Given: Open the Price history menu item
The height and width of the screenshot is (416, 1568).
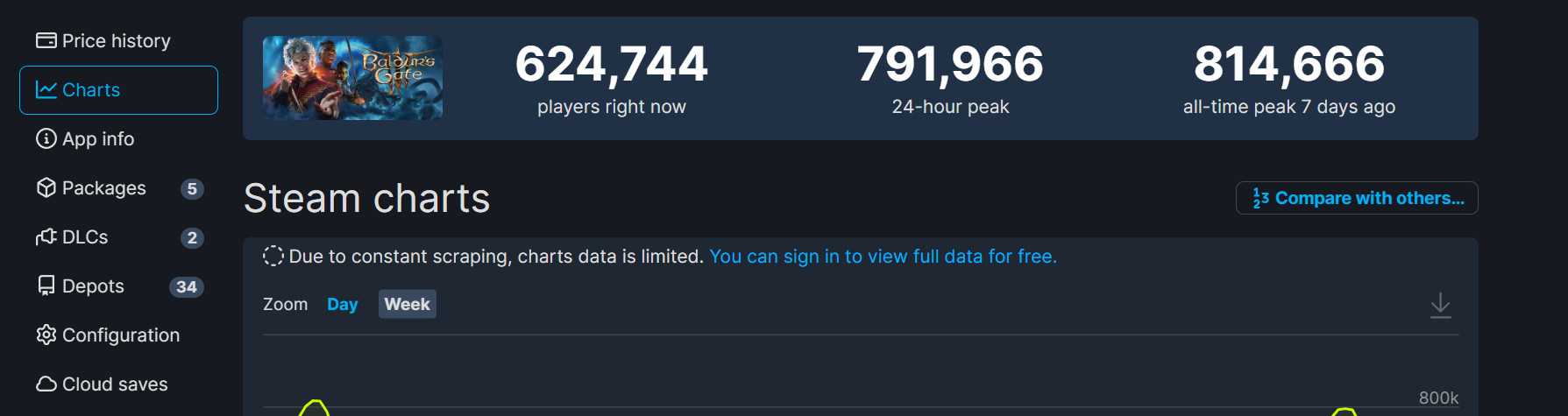Looking at the screenshot, I should tap(116, 40).
